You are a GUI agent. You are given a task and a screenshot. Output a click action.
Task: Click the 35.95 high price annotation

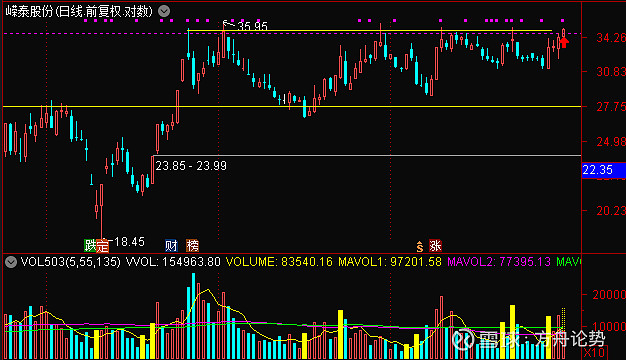(x=252, y=26)
